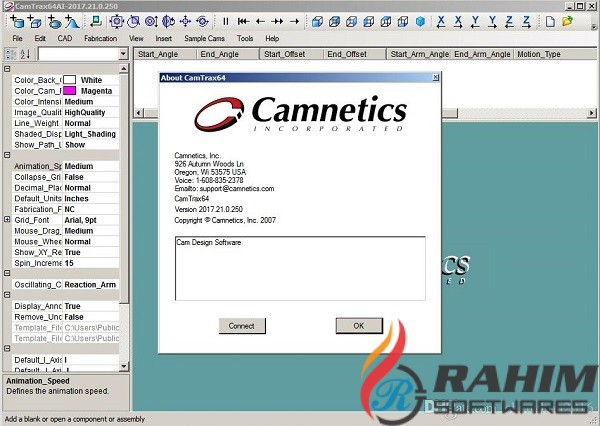Rotate view about X with left arrow

(x=441, y=22)
